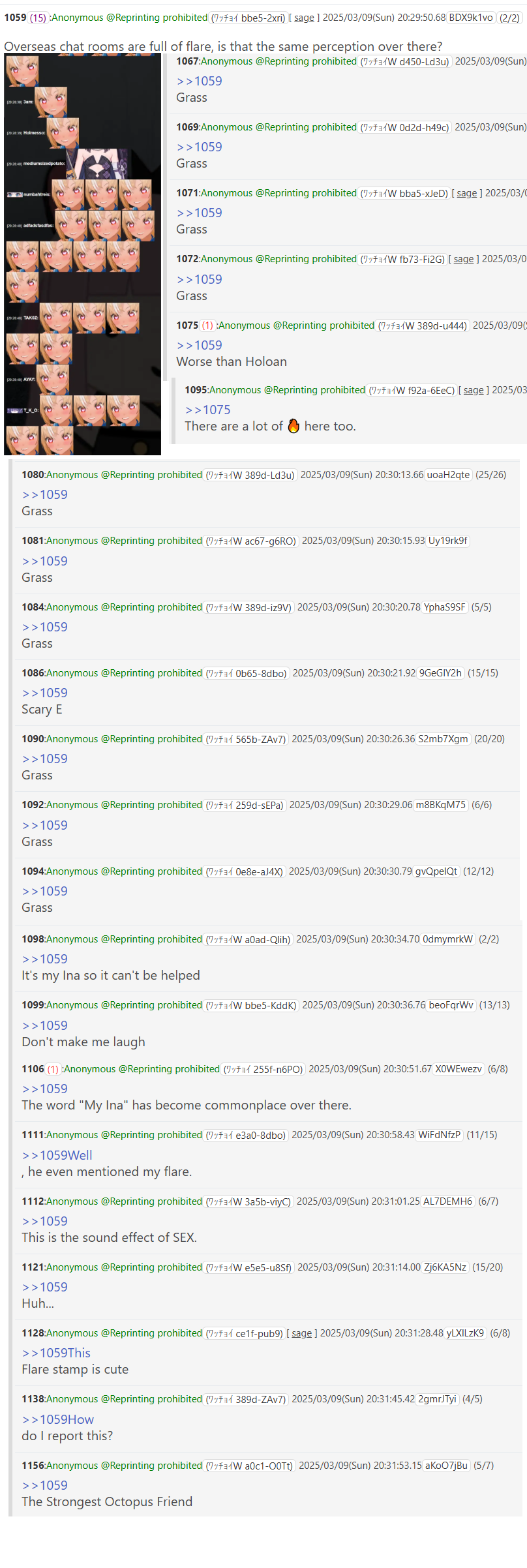Follow the >>1059Well anchor in post 1111
The width and height of the screenshot is (527, 1568).
tap(57, 1155)
